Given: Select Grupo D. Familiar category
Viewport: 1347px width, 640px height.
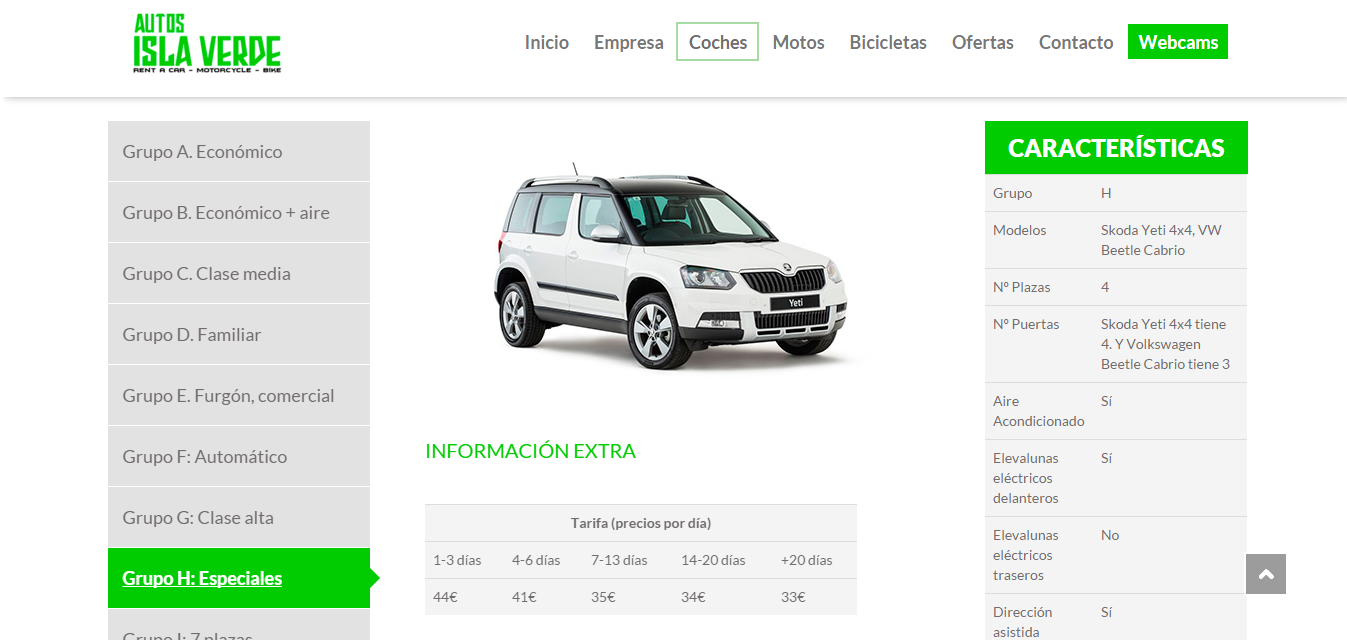Looking at the screenshot, I should point(239,334).
